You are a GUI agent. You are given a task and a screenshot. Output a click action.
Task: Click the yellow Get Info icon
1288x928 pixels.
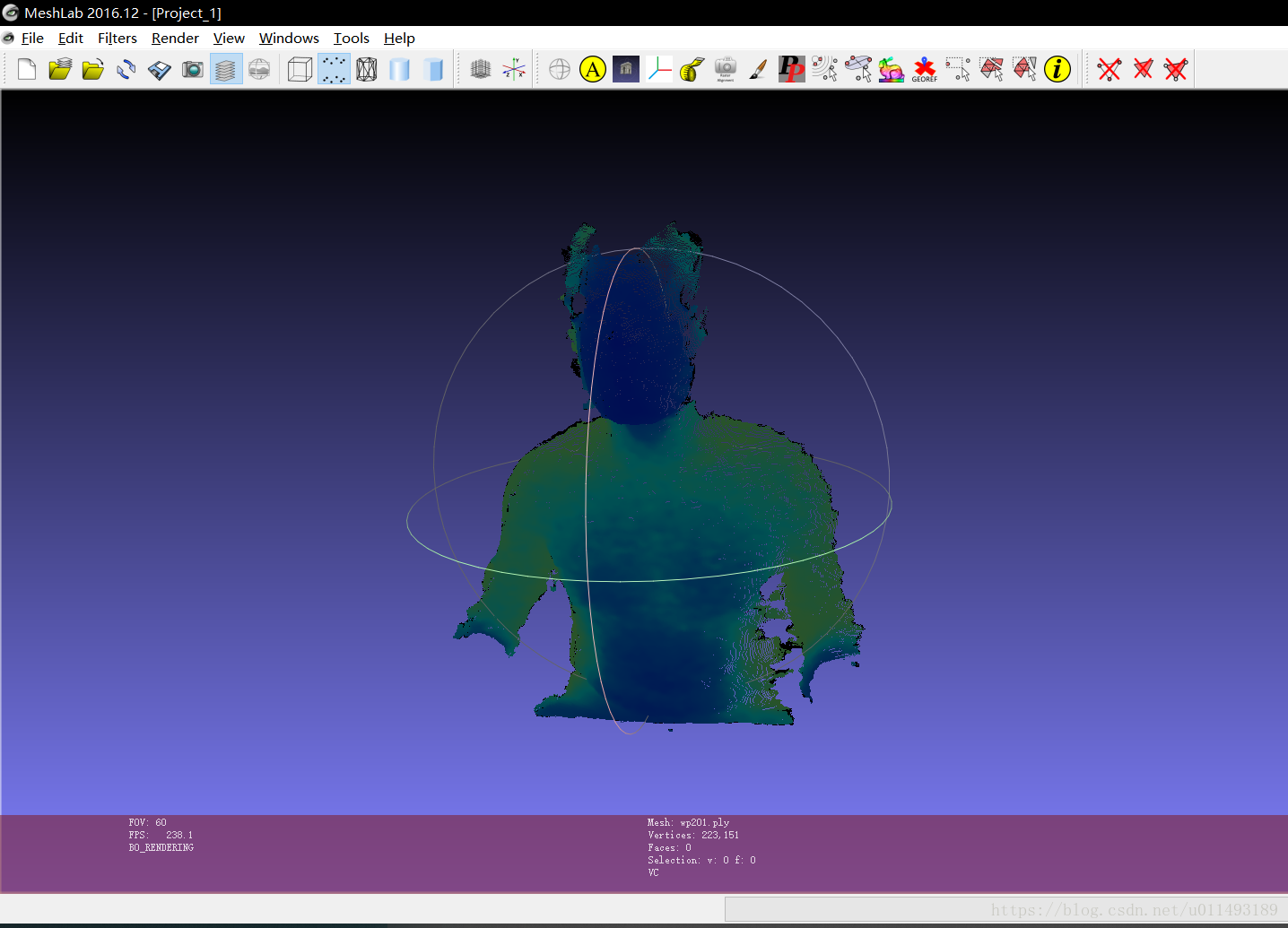point(1057,69)
